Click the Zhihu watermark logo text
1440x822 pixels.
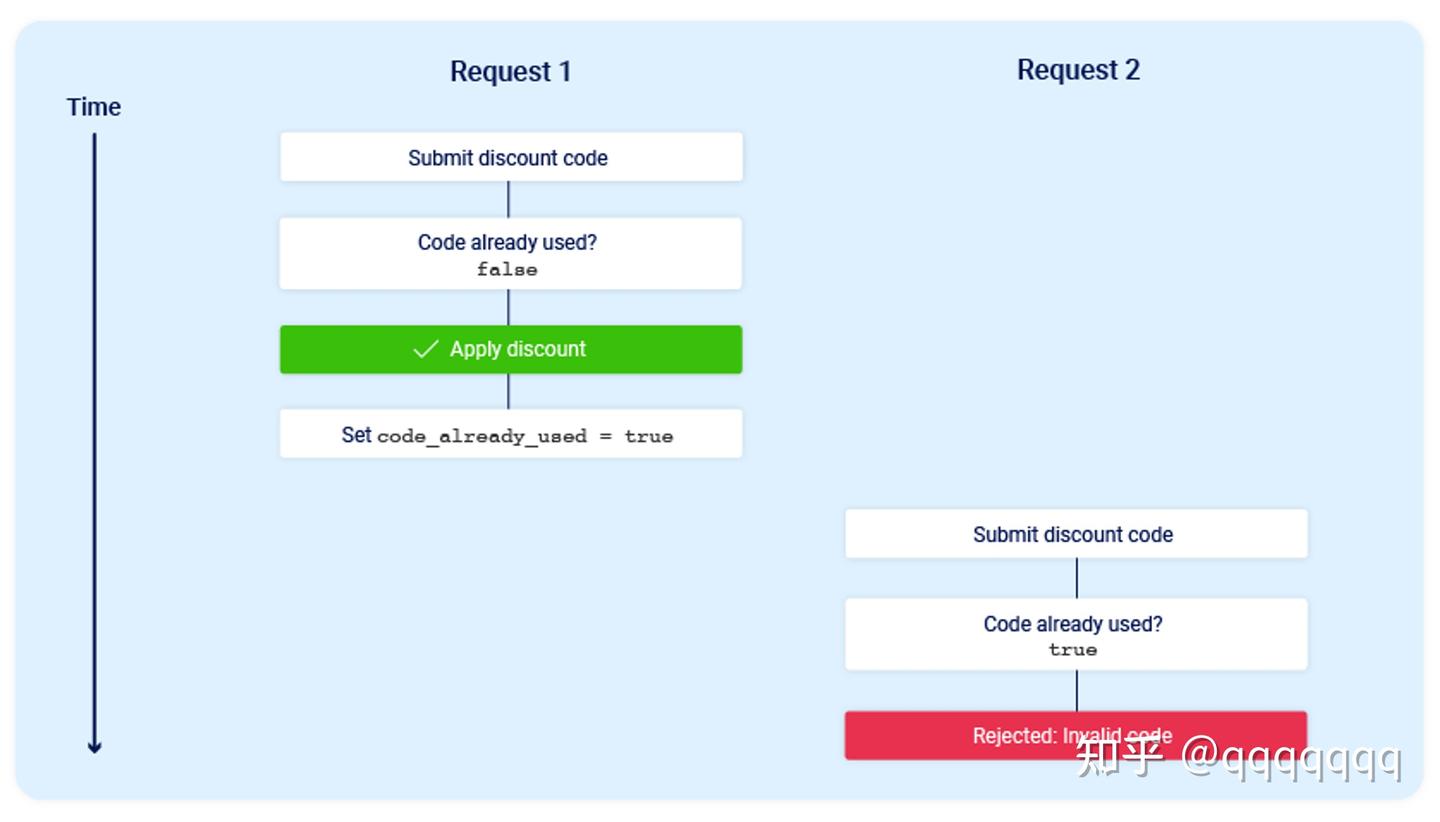point(1120,756)
